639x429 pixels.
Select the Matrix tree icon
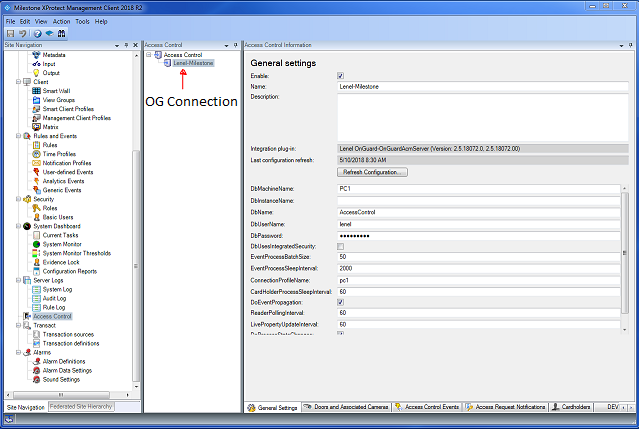[36, 127]
